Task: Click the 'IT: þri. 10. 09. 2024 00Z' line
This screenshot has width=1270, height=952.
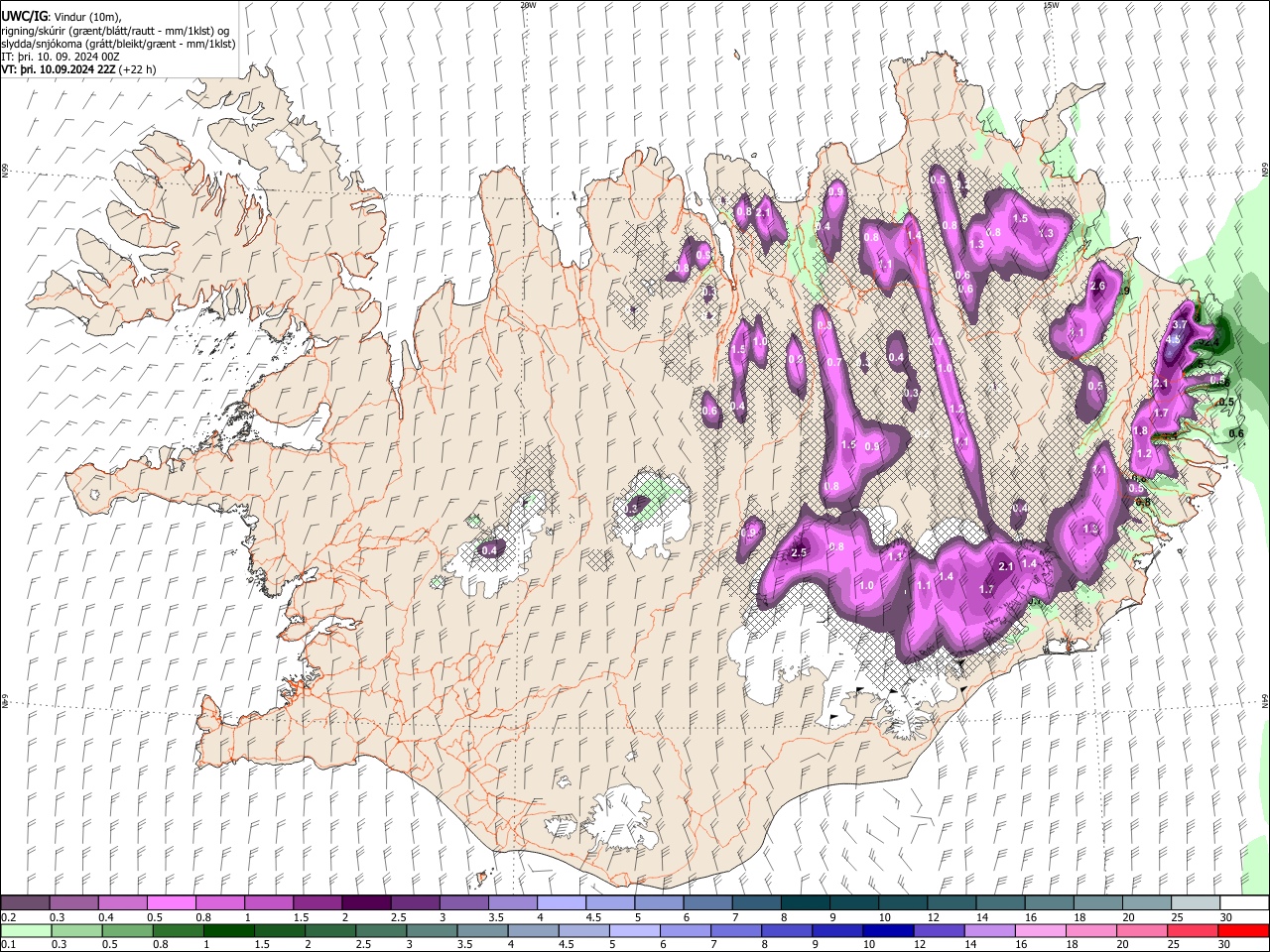Action: [61, 57]
